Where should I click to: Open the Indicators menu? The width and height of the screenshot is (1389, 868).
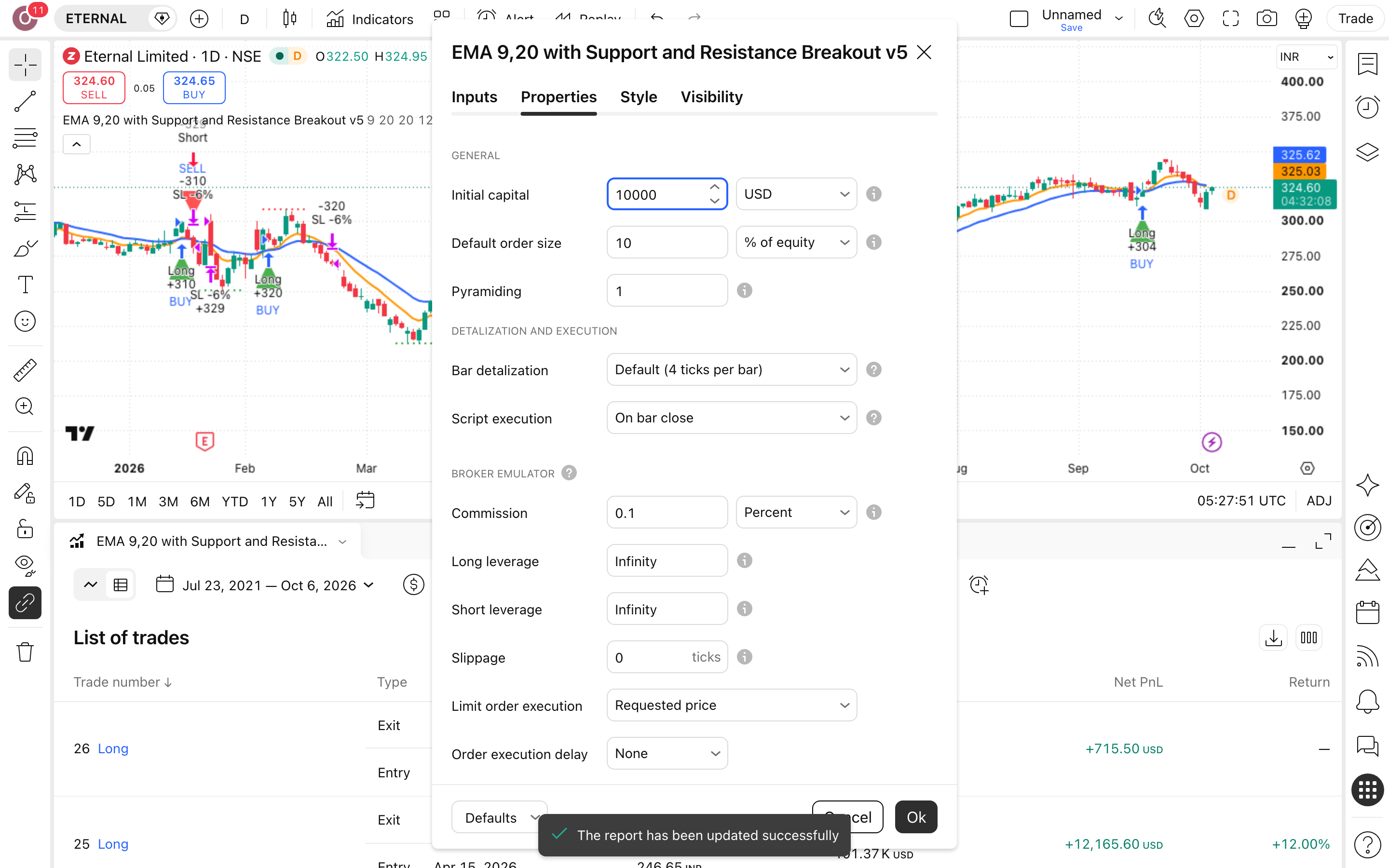point(370,19)
